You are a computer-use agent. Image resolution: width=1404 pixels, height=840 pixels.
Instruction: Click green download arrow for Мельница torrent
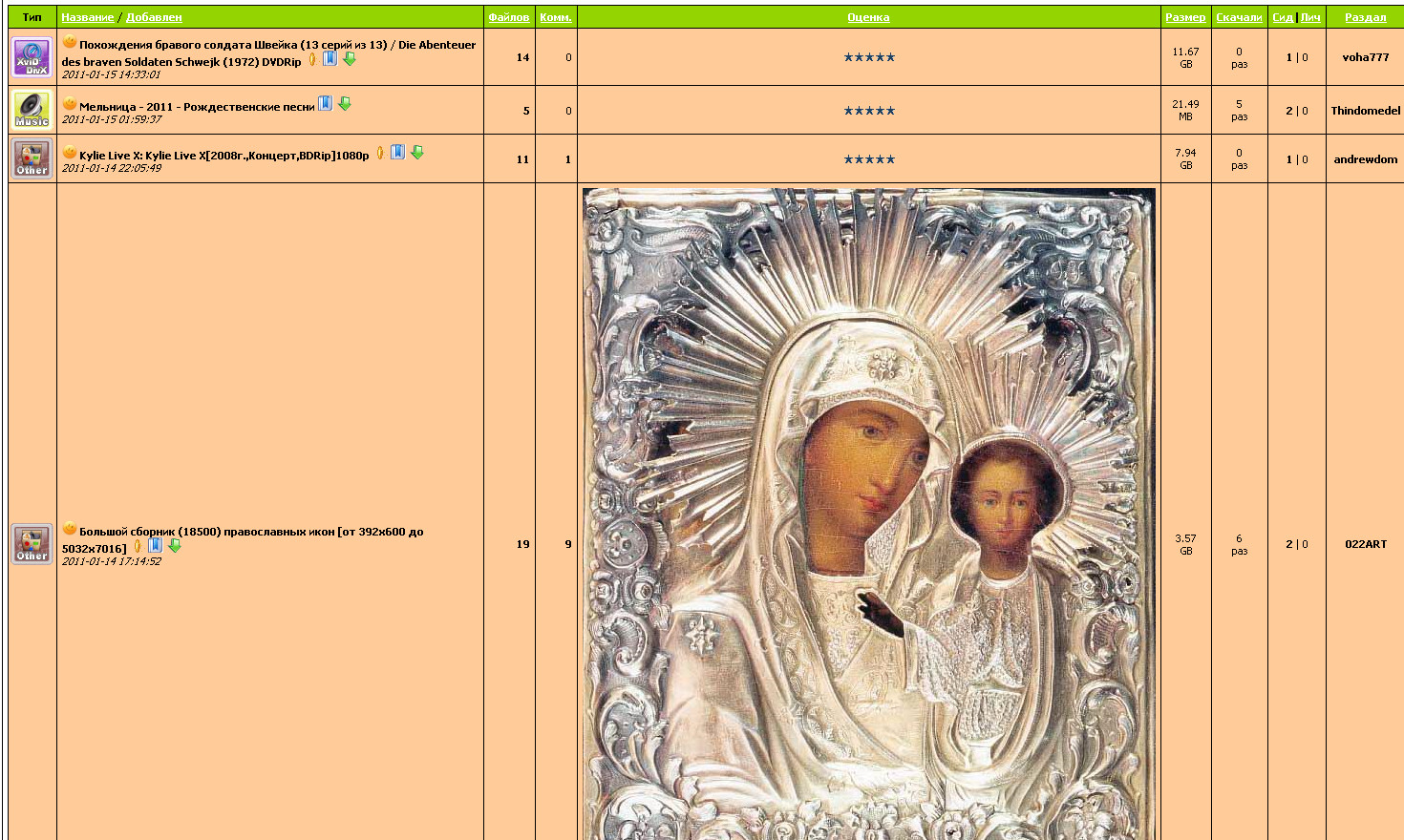345,104
